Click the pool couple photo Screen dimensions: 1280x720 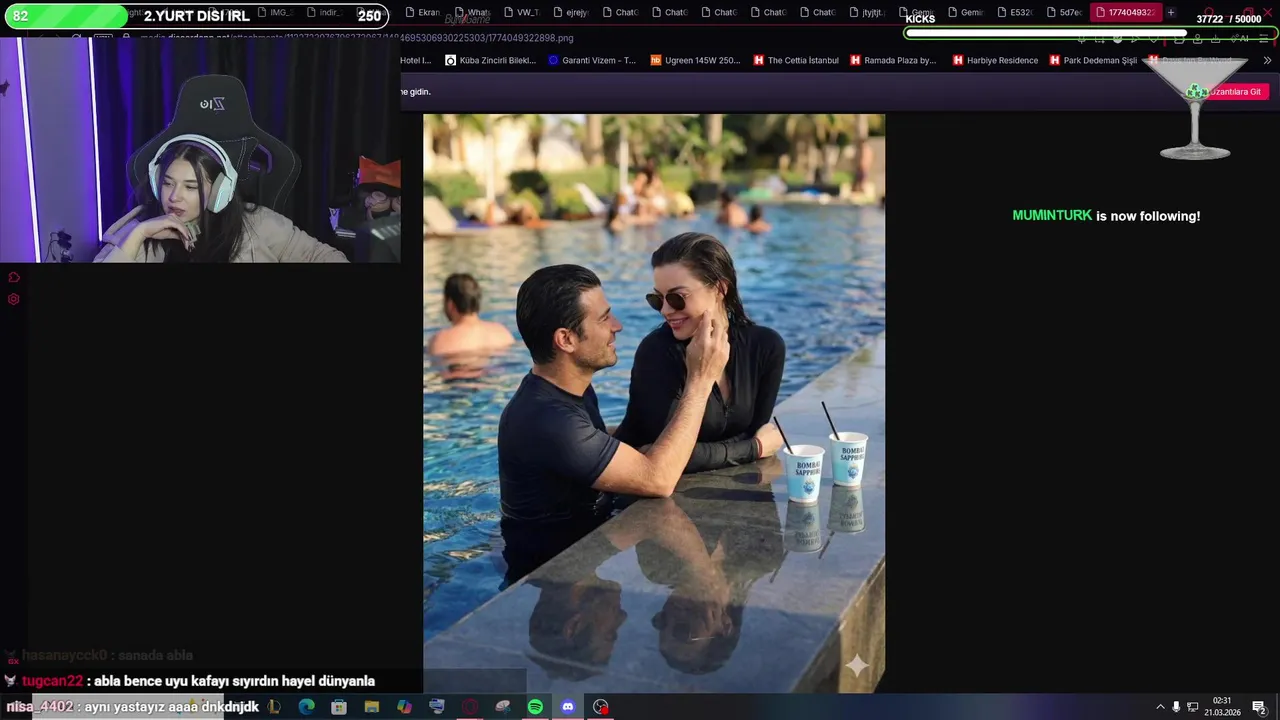pos(654,403)
